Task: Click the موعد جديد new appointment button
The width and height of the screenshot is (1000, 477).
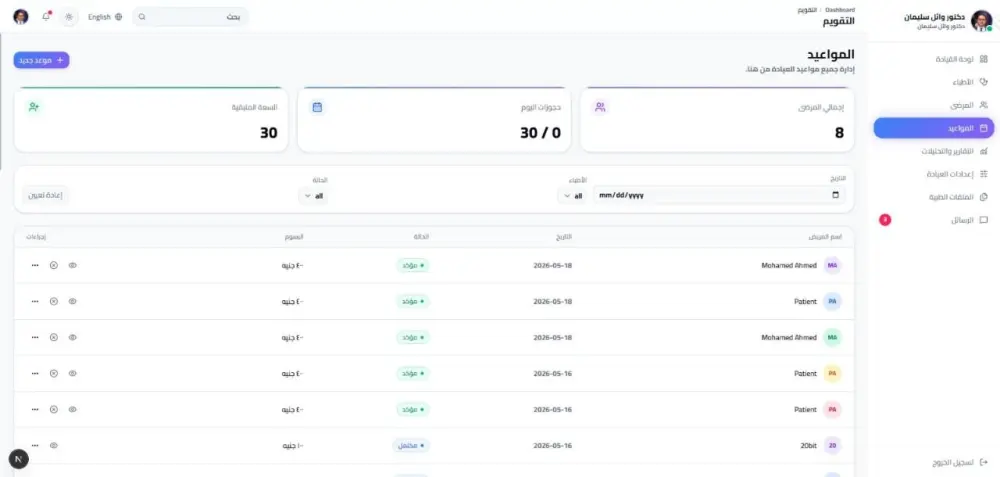Action: (41, 60)
